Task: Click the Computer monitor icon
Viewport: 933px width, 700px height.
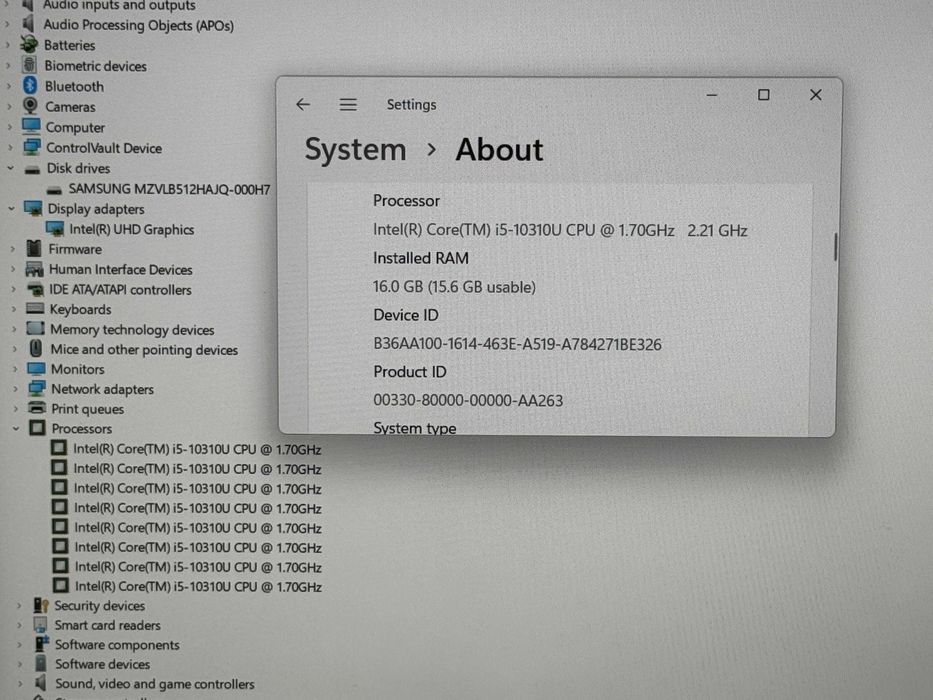Action: coord(31,126)
